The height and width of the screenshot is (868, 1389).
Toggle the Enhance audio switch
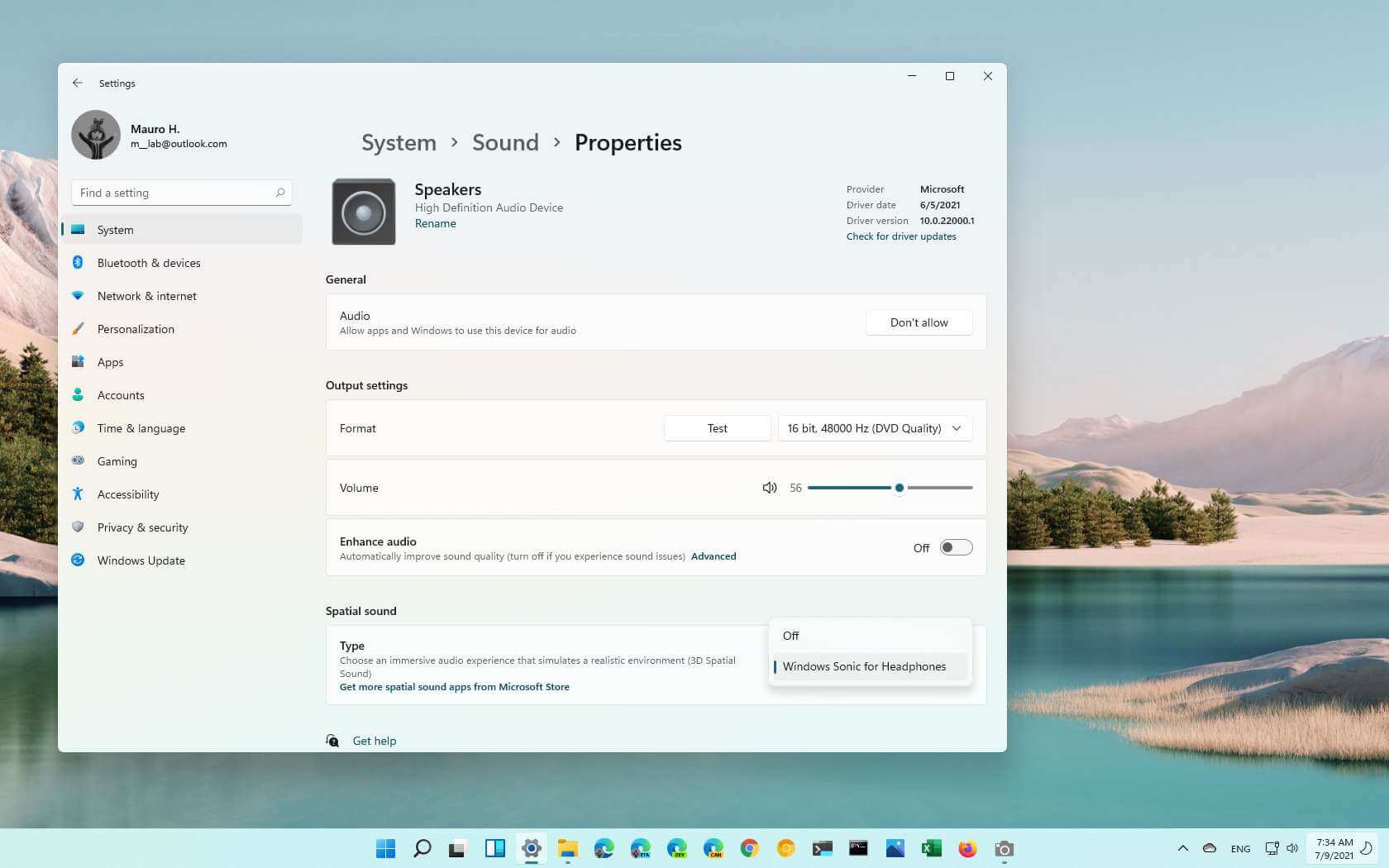(x=956, y=547)
